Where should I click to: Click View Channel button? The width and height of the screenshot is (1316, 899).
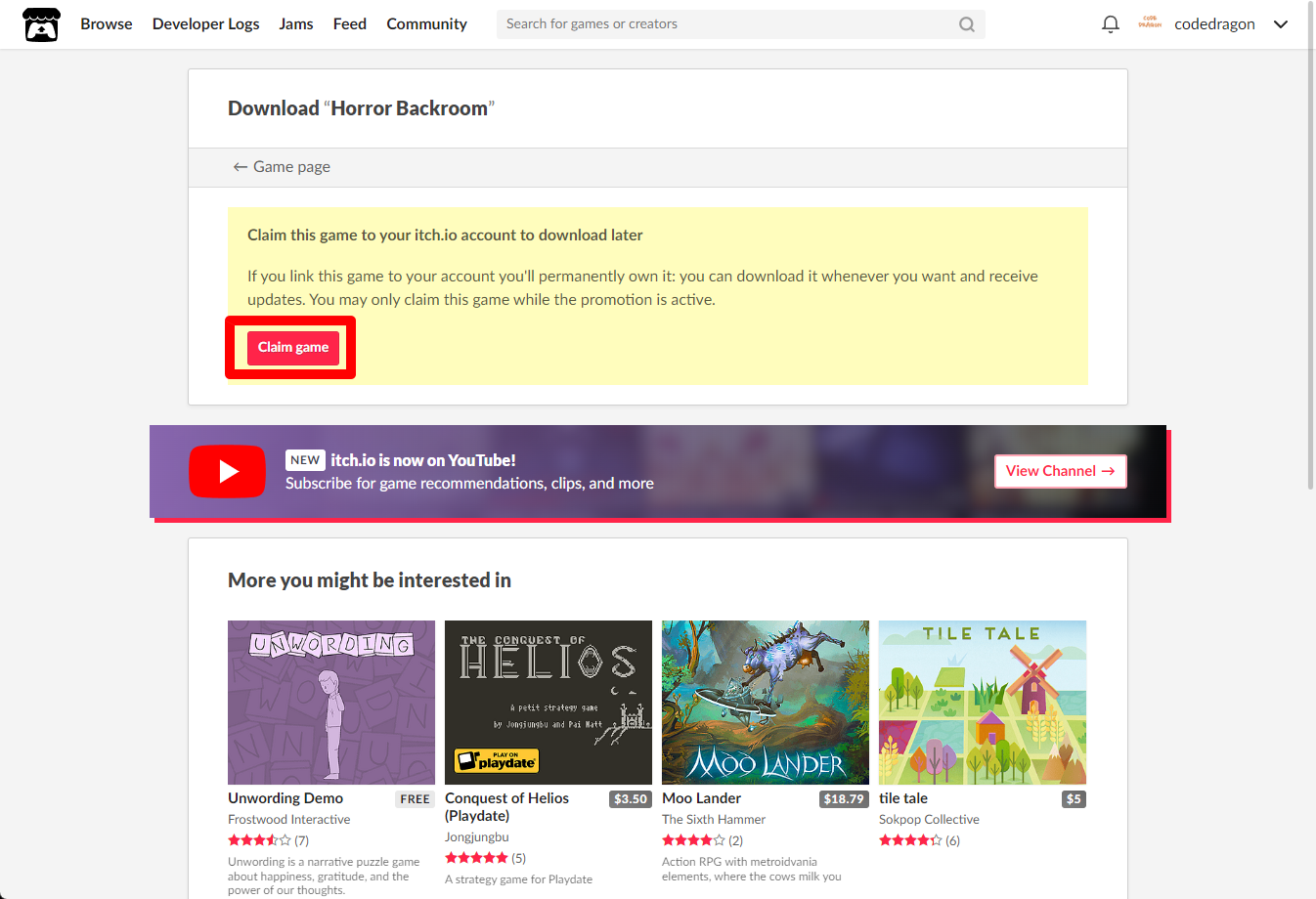(x=1061, y=471)
